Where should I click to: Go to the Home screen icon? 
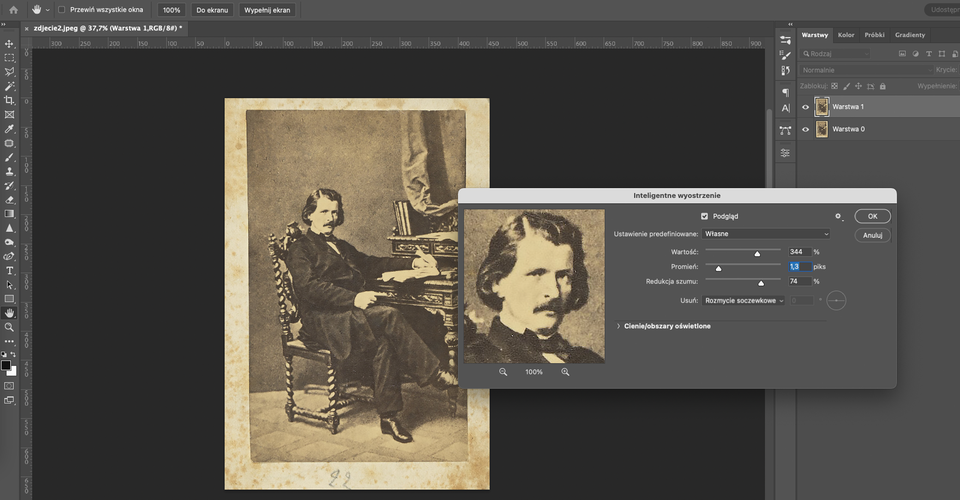pos(13,10)
